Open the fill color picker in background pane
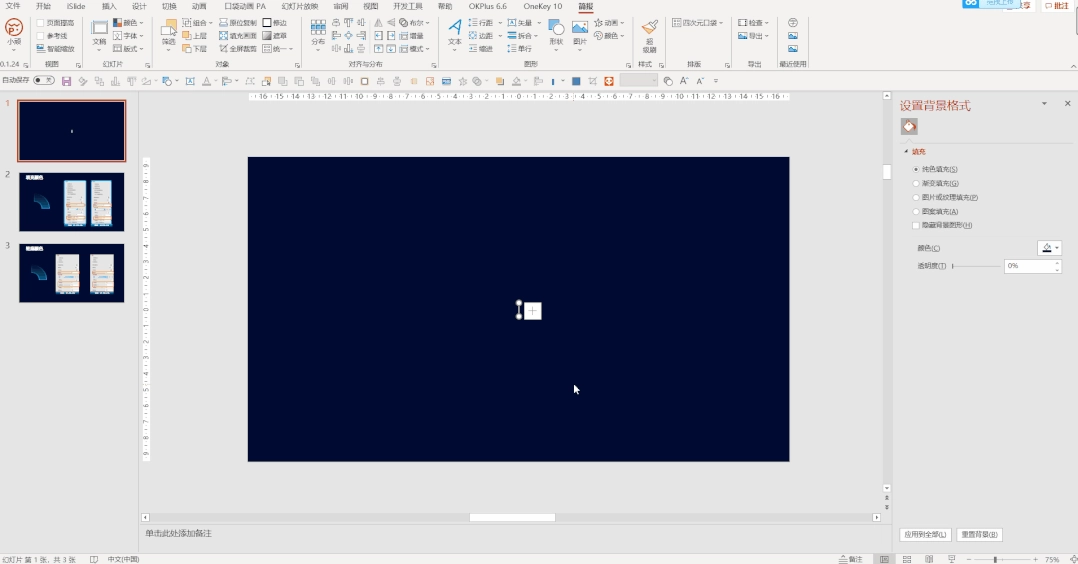 (x=1049, y=248)
